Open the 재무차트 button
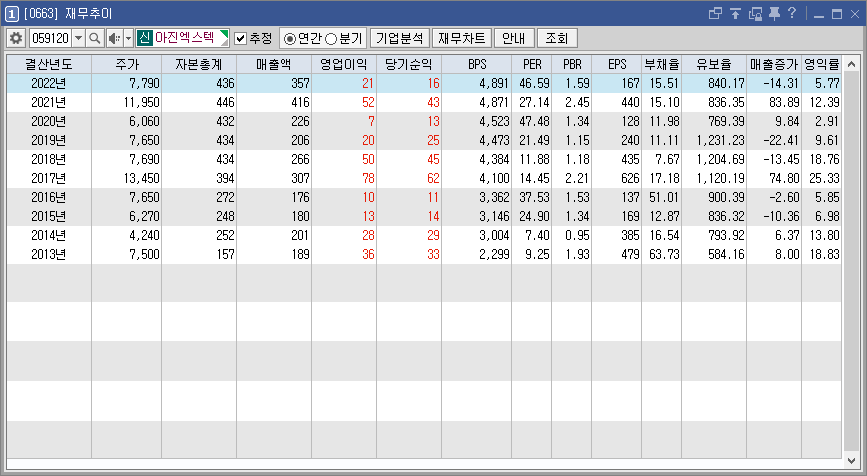867x476 pixels. click(x=461, y=38)
